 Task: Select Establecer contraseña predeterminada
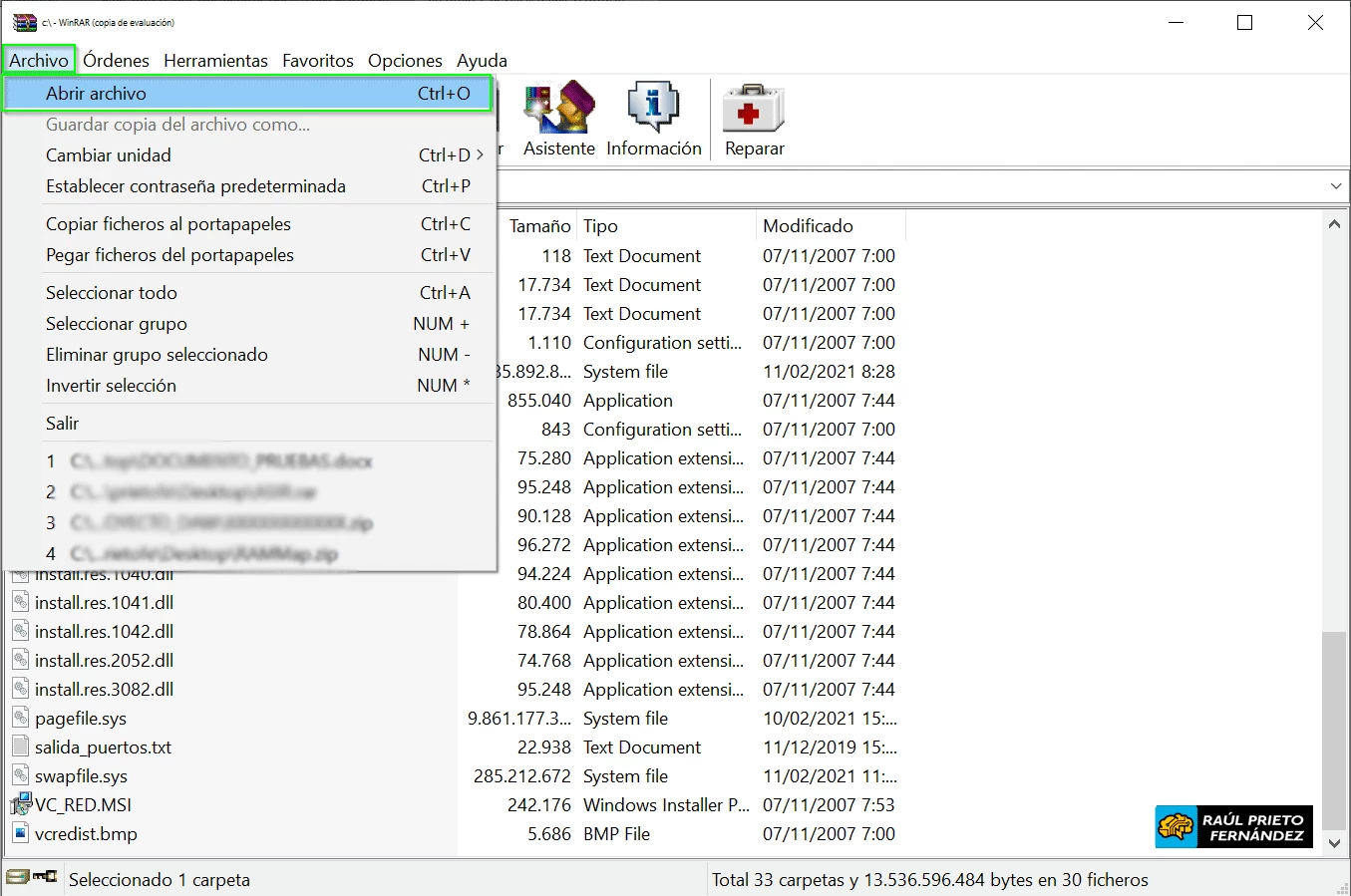pos(195,186)
